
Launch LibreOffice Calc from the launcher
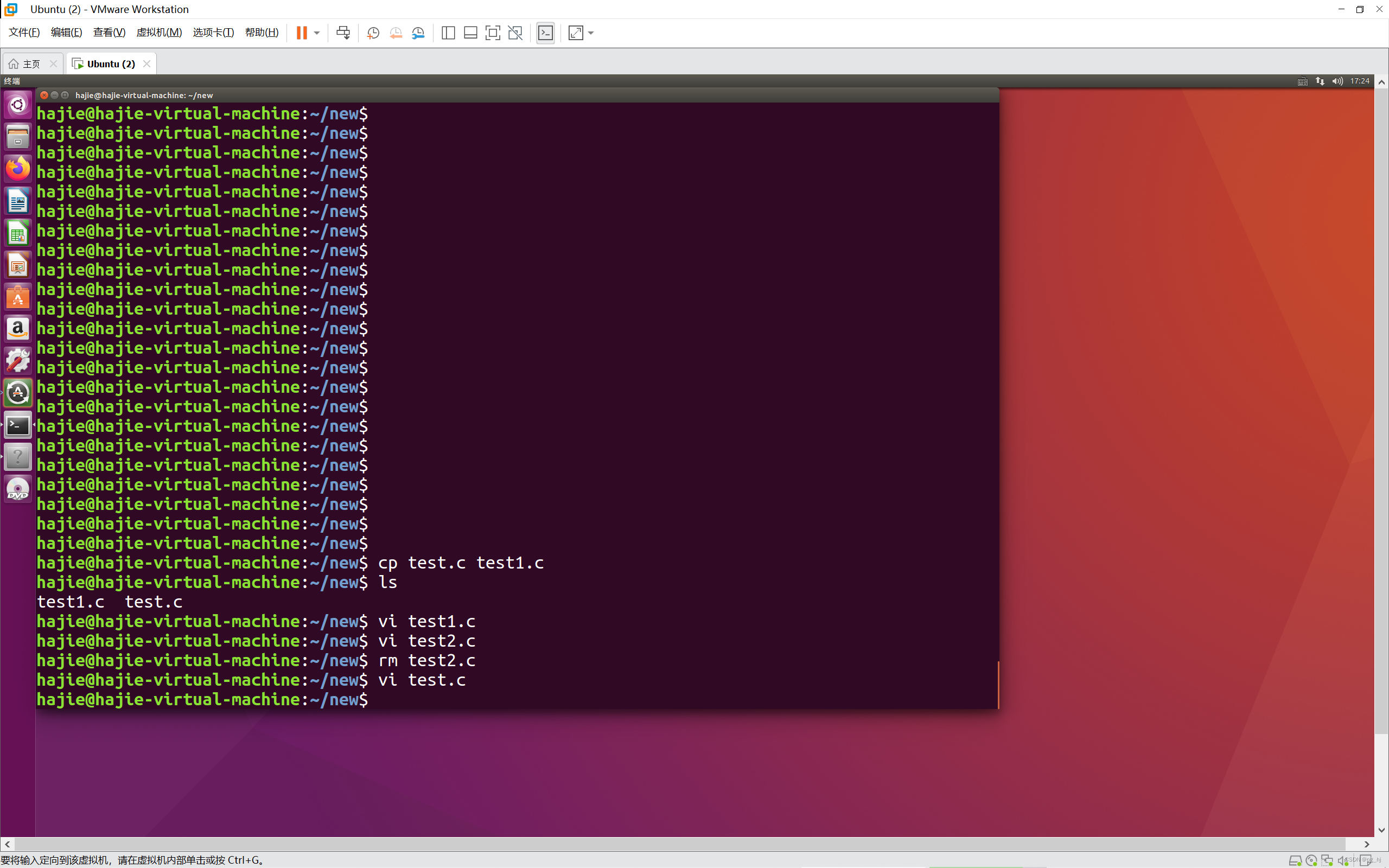click(18, 234)
